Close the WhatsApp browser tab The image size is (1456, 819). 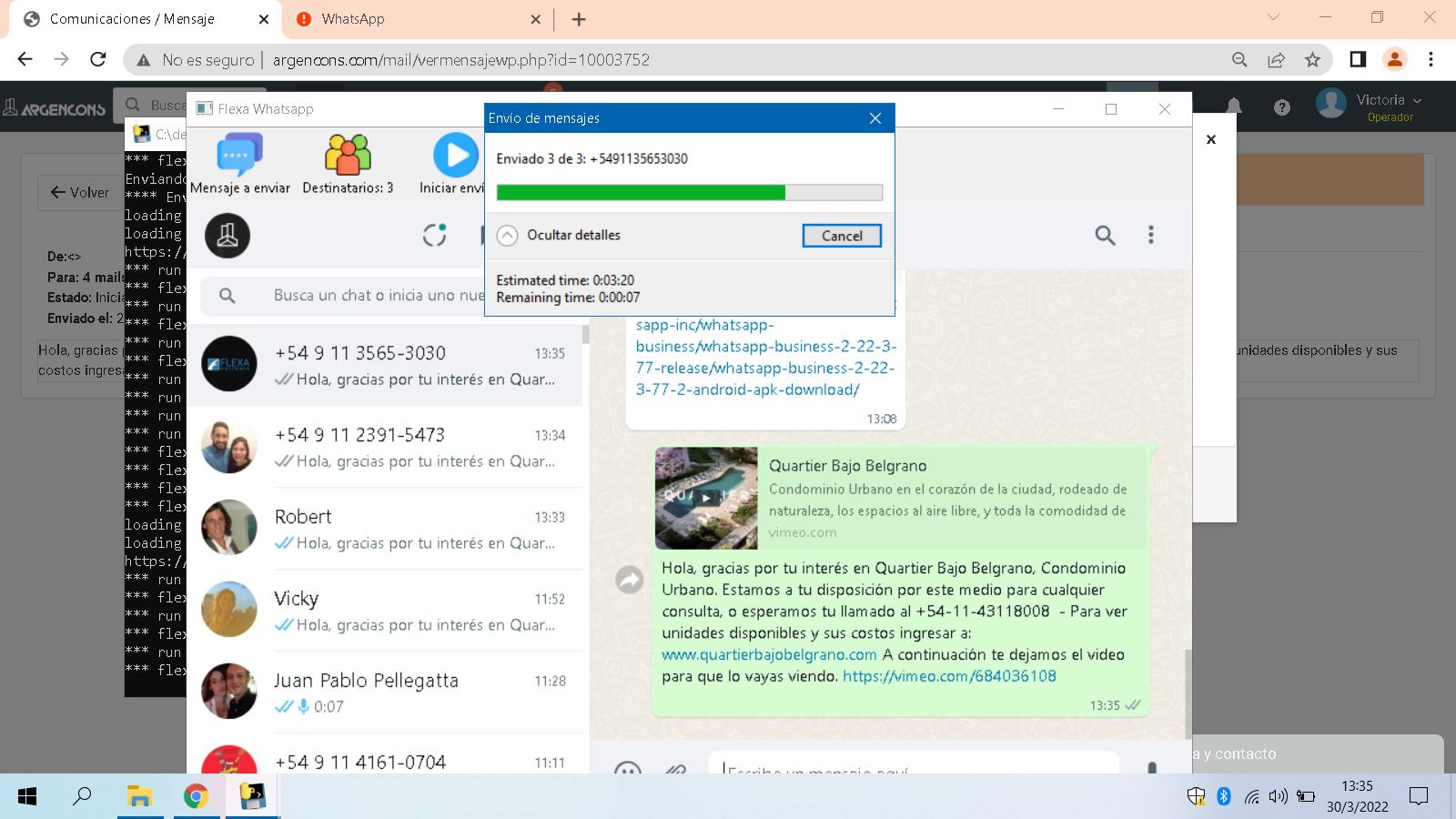535,19
